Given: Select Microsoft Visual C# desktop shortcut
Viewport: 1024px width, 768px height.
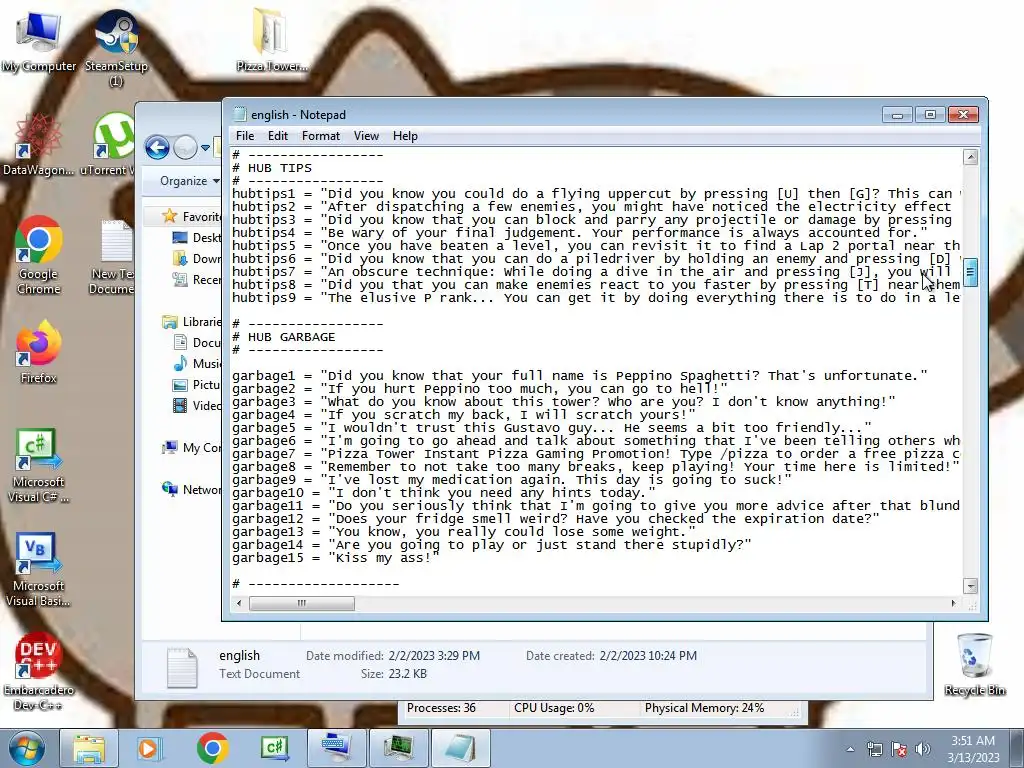Looking at the screenshot, I should (39, 466).
